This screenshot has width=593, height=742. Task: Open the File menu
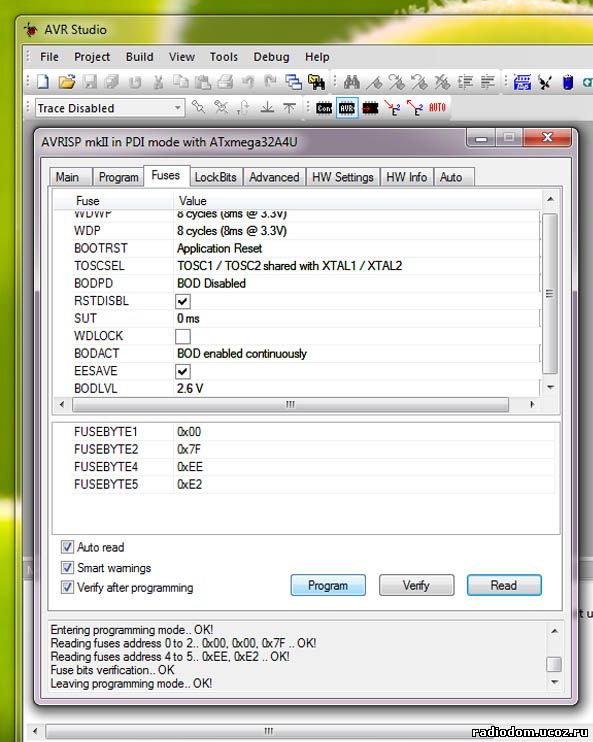click(x=49, y=57)
